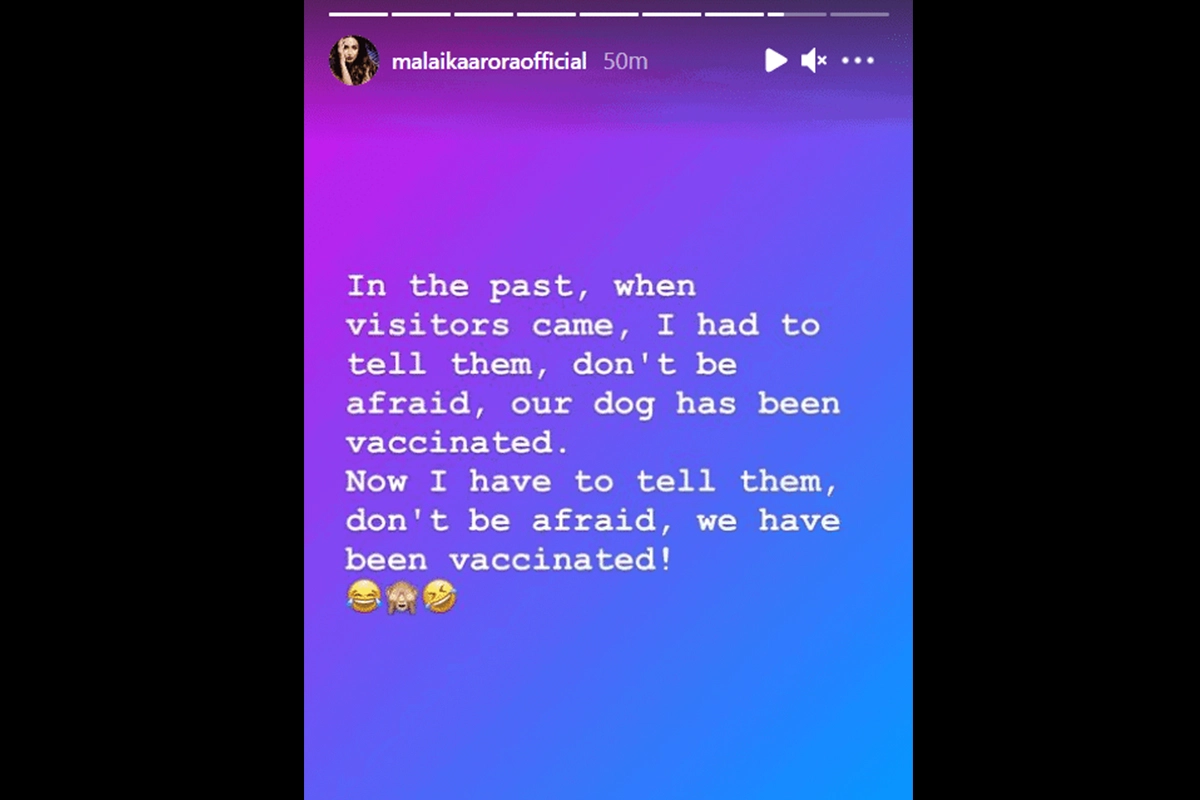This screenshot has height=800, width=1200.
Task: Select the second story progress segment
Action: (x=421, y=14)
